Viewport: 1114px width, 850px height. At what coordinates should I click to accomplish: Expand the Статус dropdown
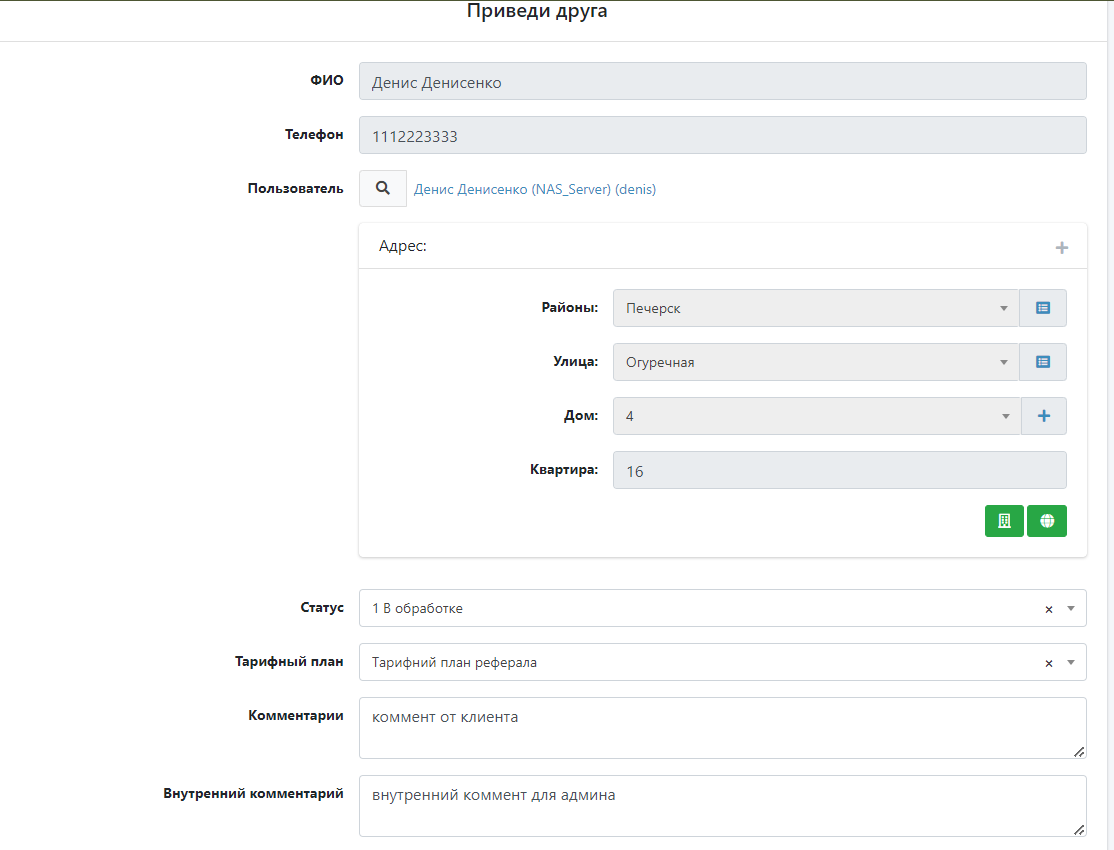tap(1071, 608)
